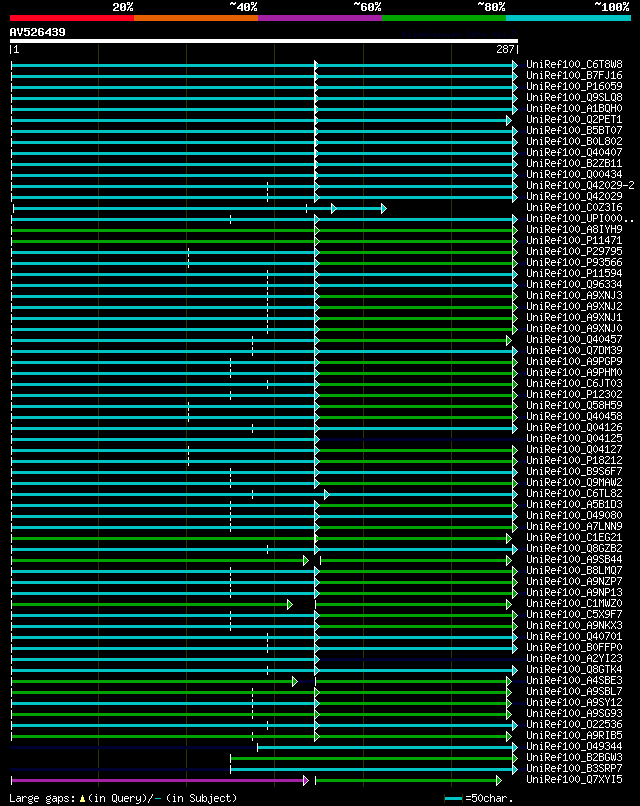
Task: Open hit UniRef100_P11471
Action: point(574,241)
